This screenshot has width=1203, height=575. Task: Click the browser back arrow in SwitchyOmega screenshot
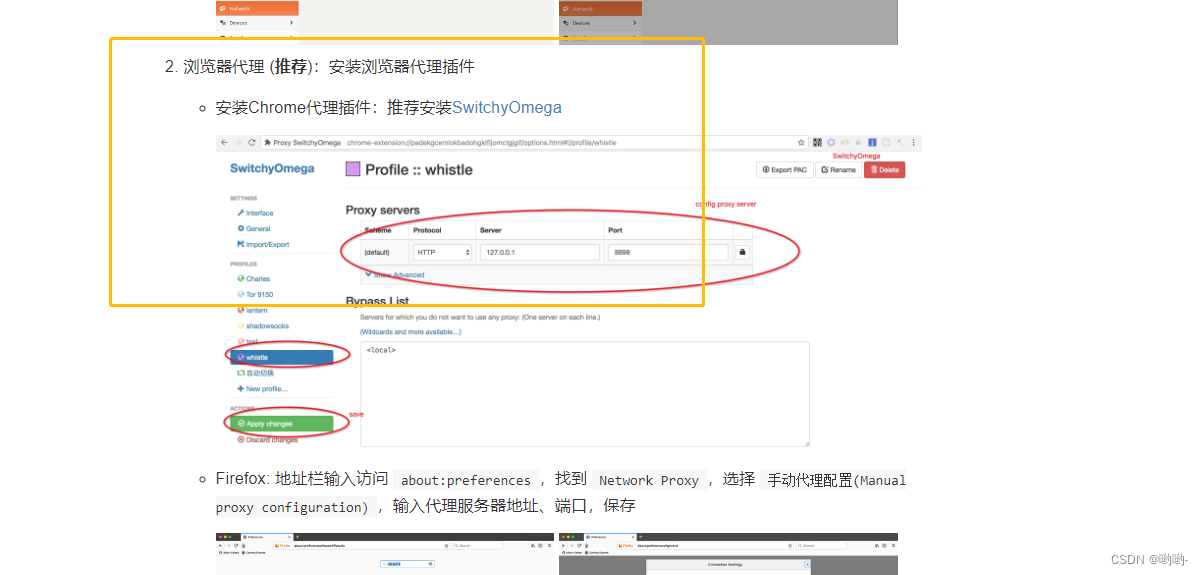click(224, 143)
